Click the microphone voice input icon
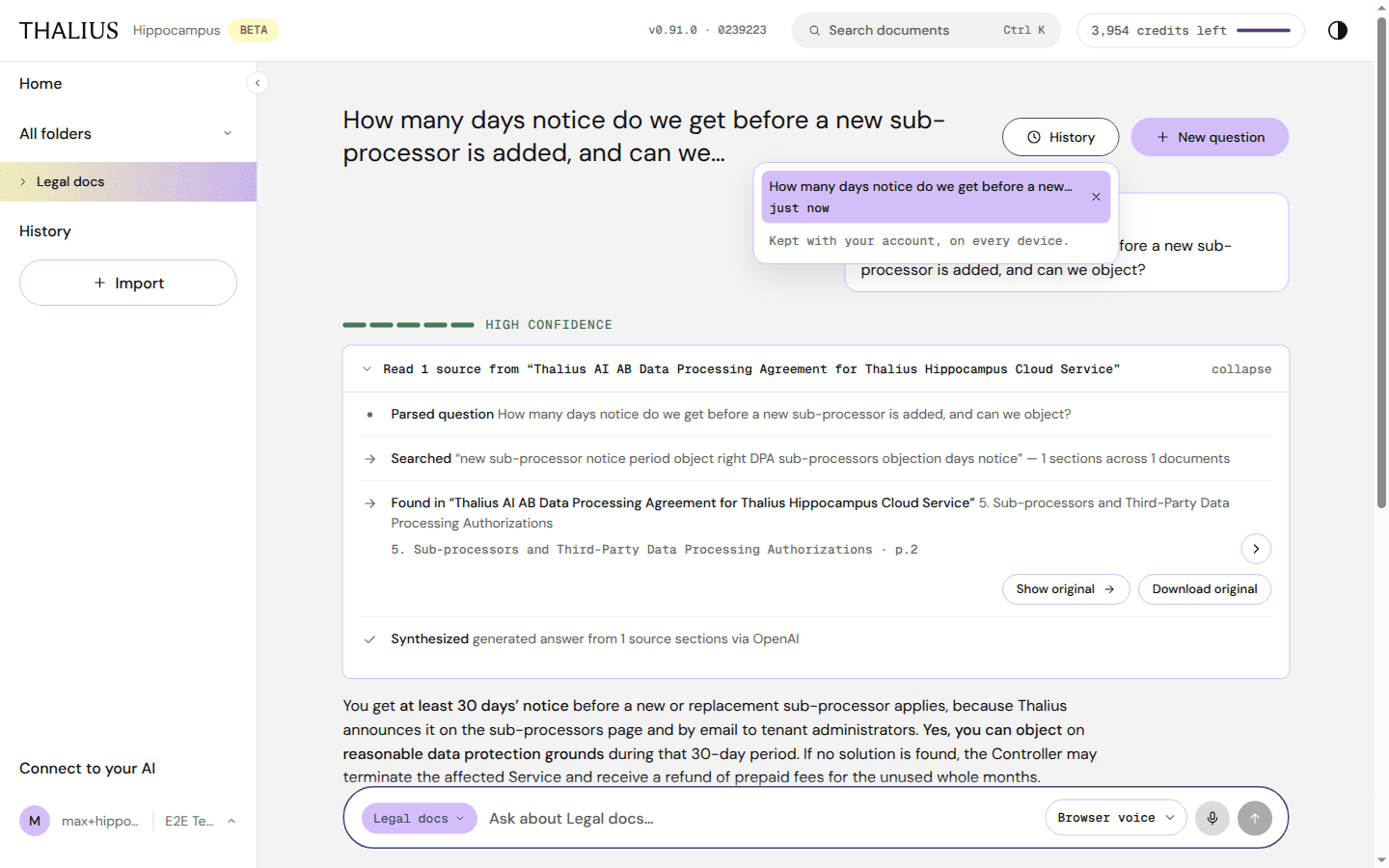This screenshot has width=1389, height=868. (x=1212, y=818)
